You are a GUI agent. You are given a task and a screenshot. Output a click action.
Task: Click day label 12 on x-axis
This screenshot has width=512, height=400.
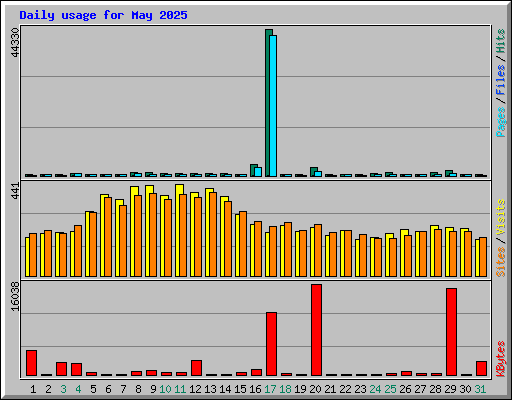[x=195, y=389]
